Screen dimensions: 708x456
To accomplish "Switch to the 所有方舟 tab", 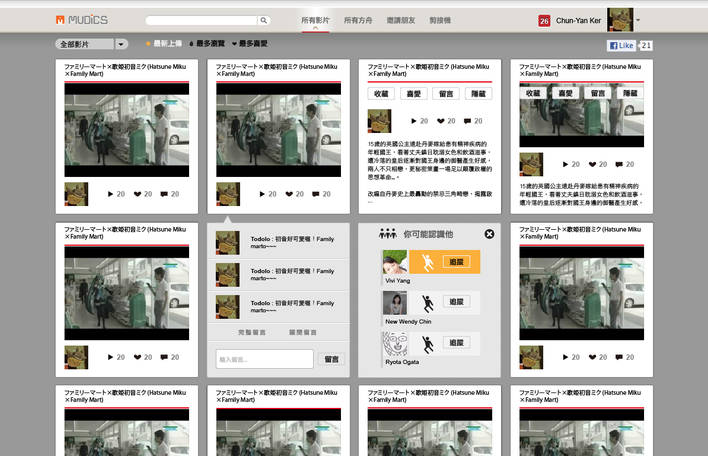I will [358, 20].
